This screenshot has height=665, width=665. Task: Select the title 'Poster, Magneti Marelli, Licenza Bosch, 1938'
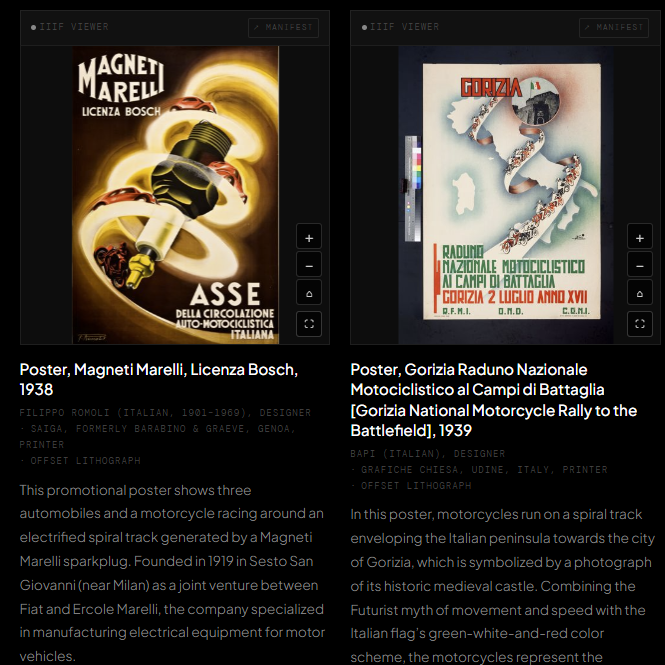[158, 379]
